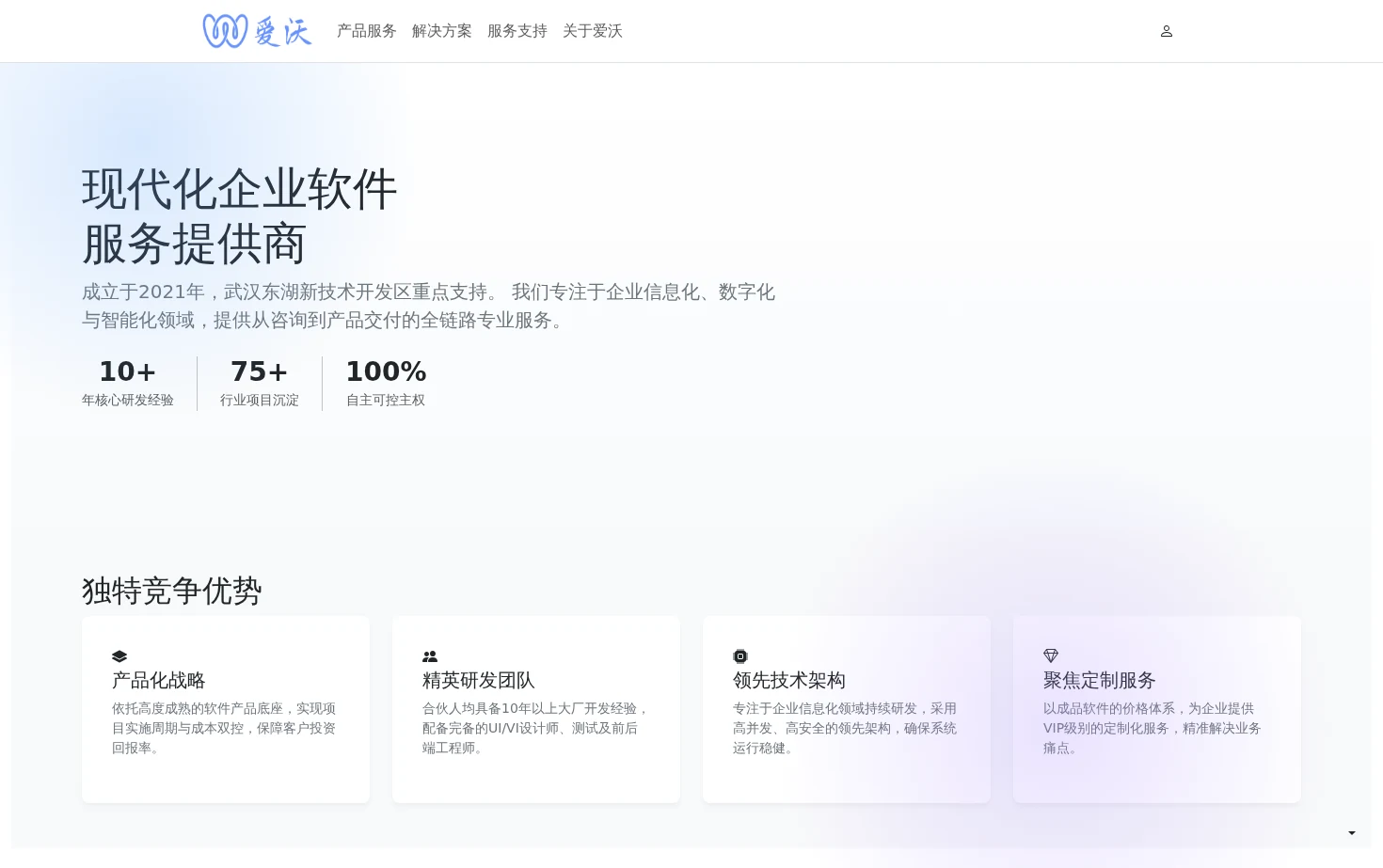Click the 成立于2021年 intro paragraph
1383x868 pixels.
tap(429, 307)
